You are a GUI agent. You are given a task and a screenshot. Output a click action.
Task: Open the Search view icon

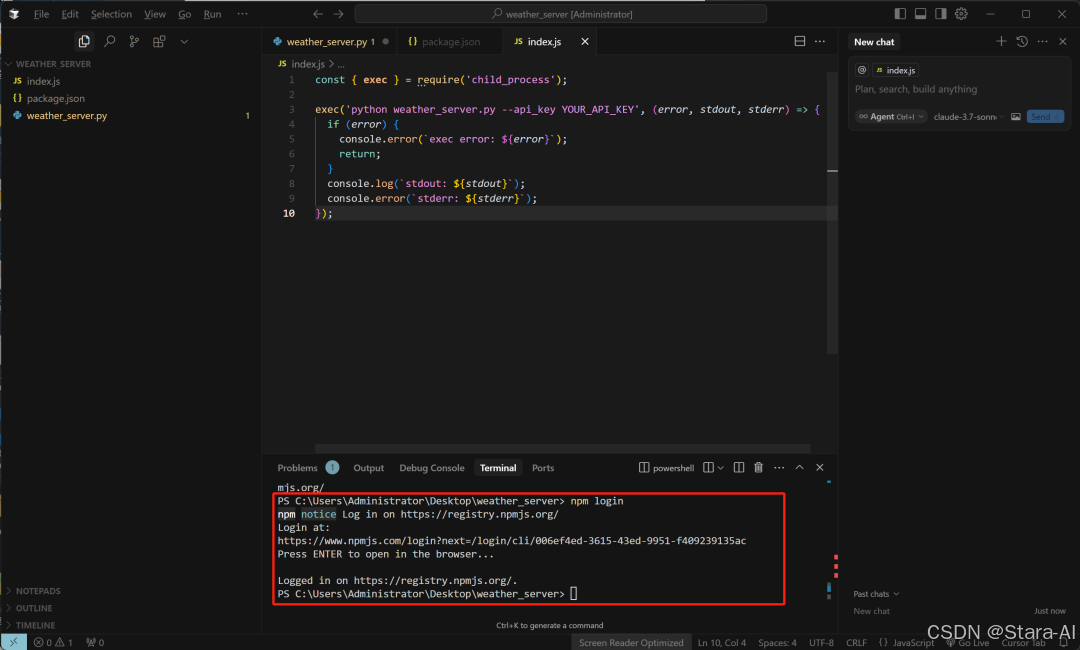pyautogui.click(x=109, y=41)
